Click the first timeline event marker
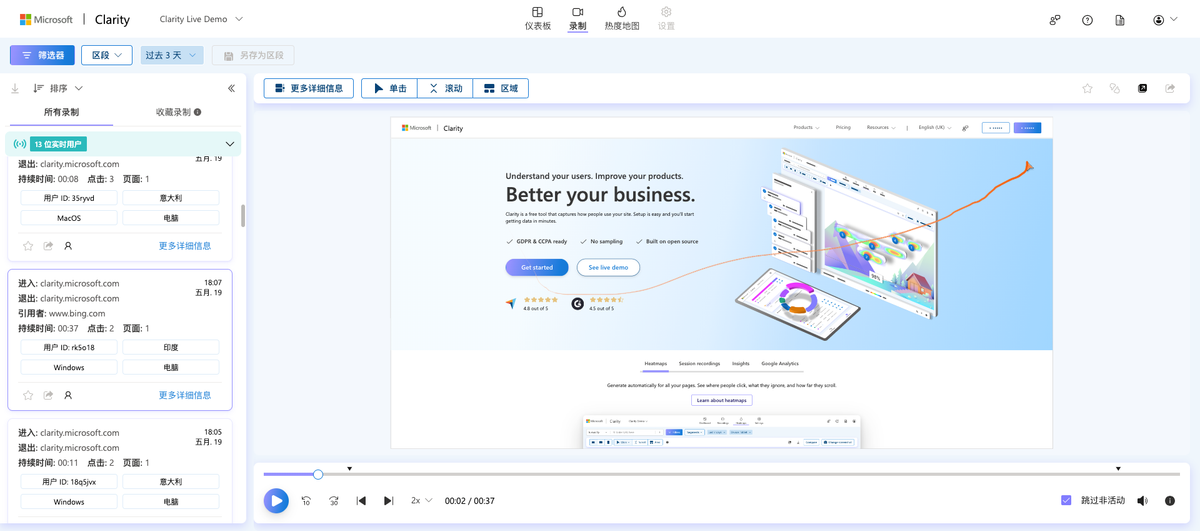 [x=350, y=468]
